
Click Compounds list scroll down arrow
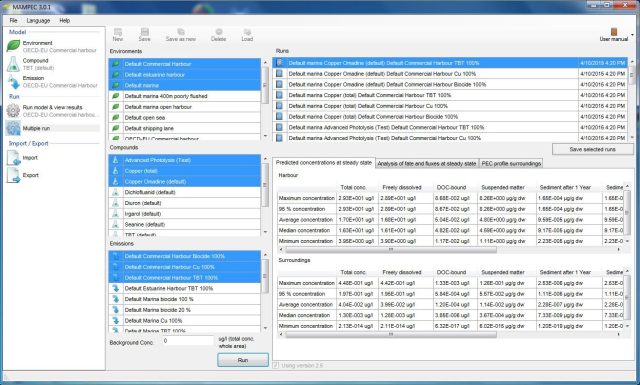pos(265,232)
